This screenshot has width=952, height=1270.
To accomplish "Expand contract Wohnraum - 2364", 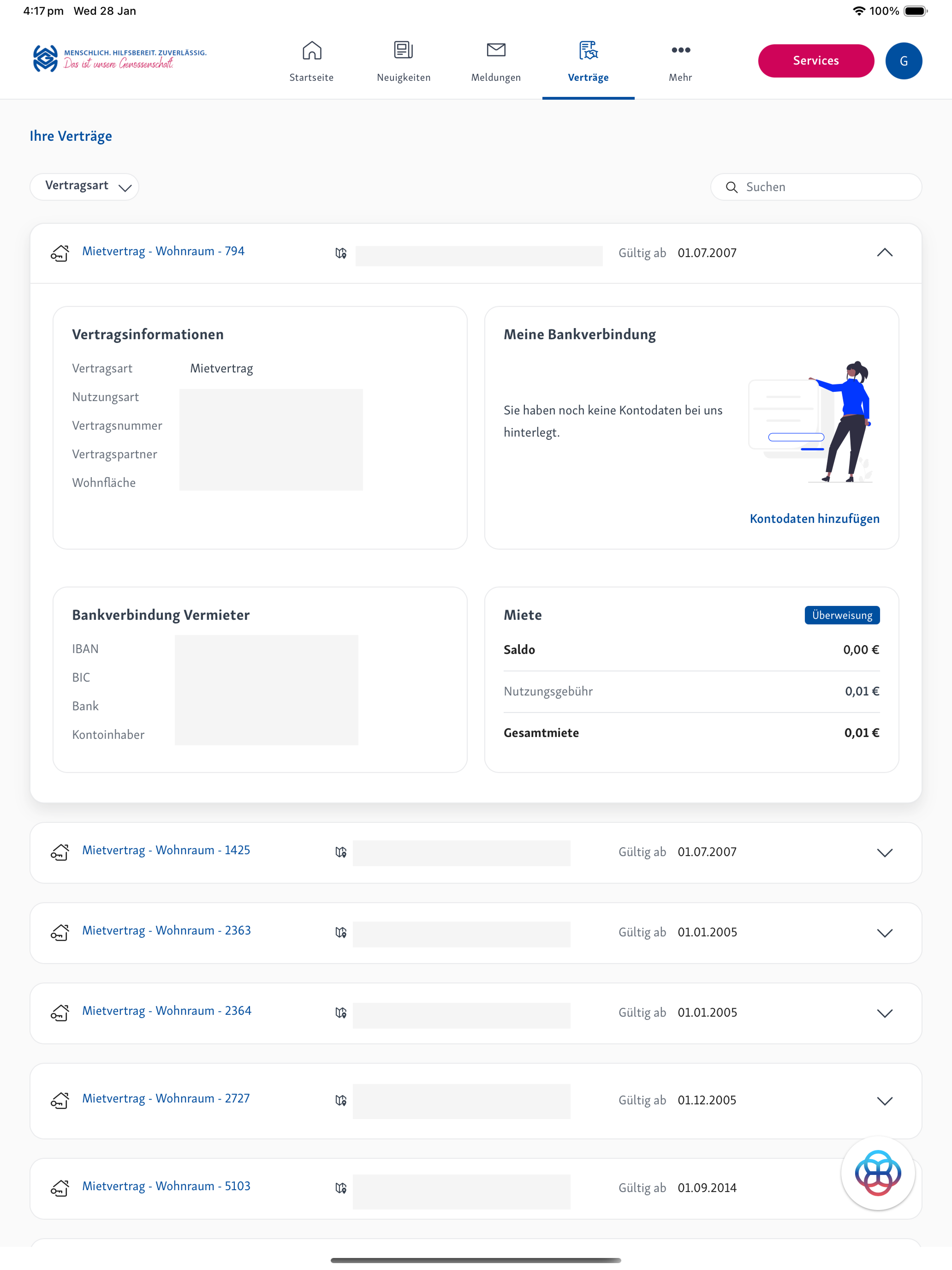I will [884, 1013].
